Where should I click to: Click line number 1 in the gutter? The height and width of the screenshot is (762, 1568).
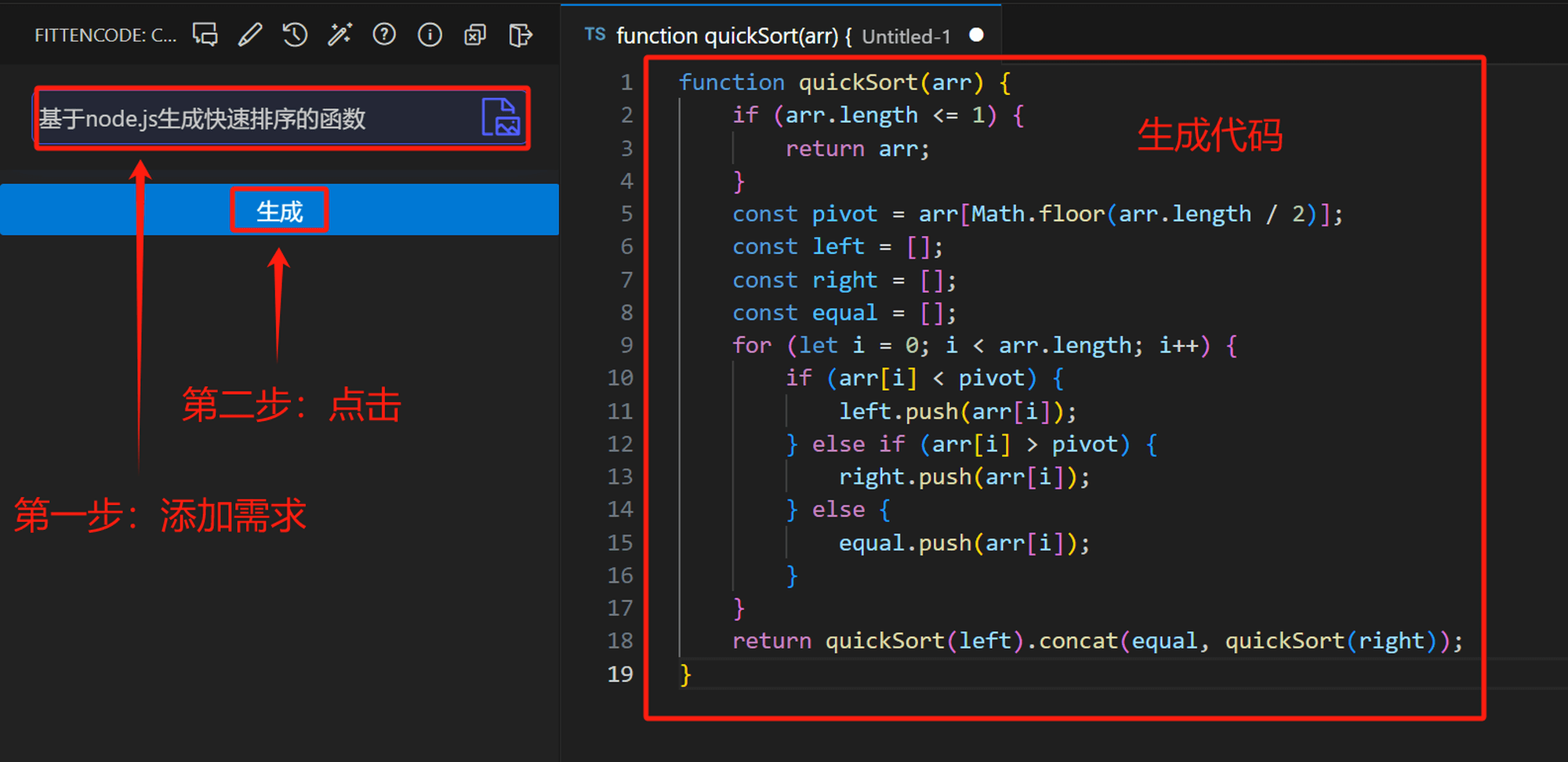(x=626, y=82)
